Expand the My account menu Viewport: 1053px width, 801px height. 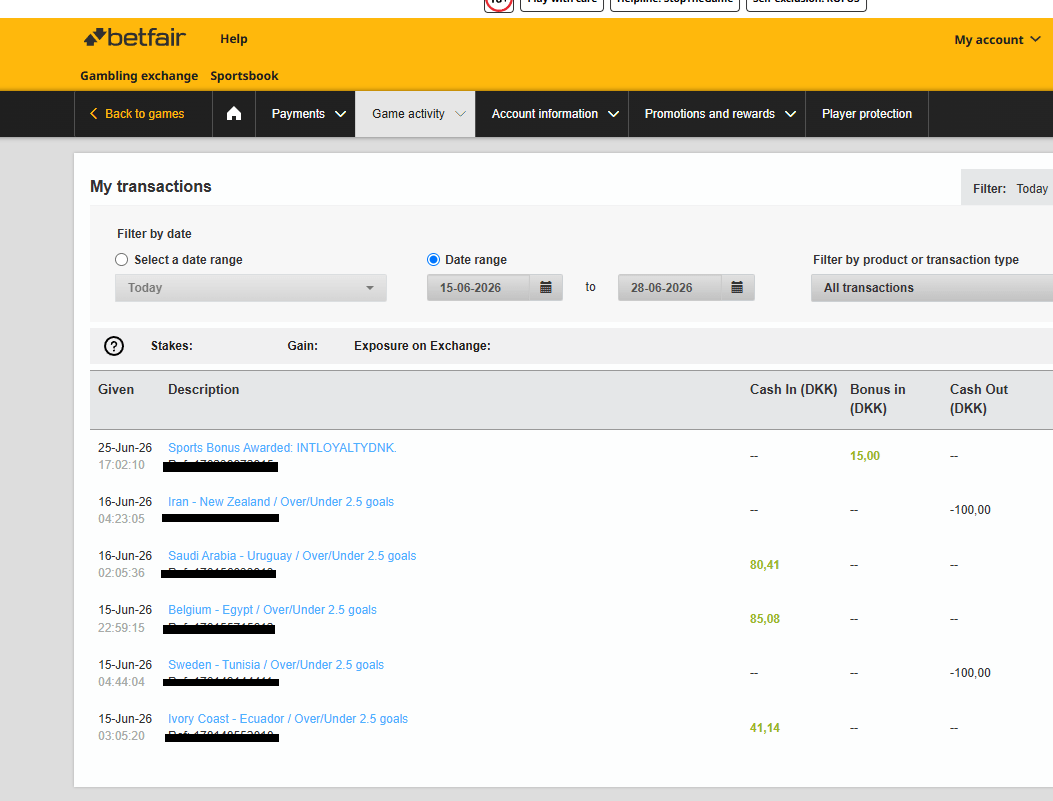(997, 40)
